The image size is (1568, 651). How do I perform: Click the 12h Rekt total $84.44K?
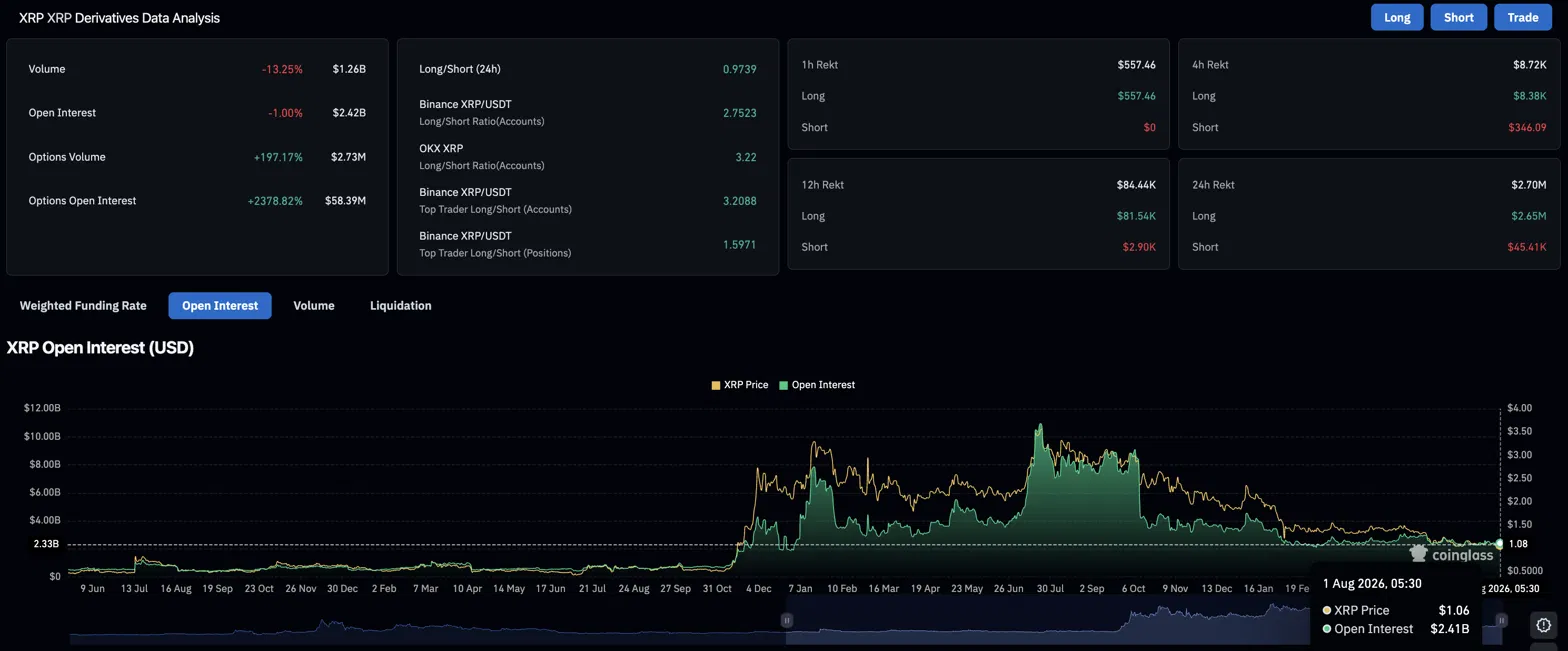pos(1136,185)
